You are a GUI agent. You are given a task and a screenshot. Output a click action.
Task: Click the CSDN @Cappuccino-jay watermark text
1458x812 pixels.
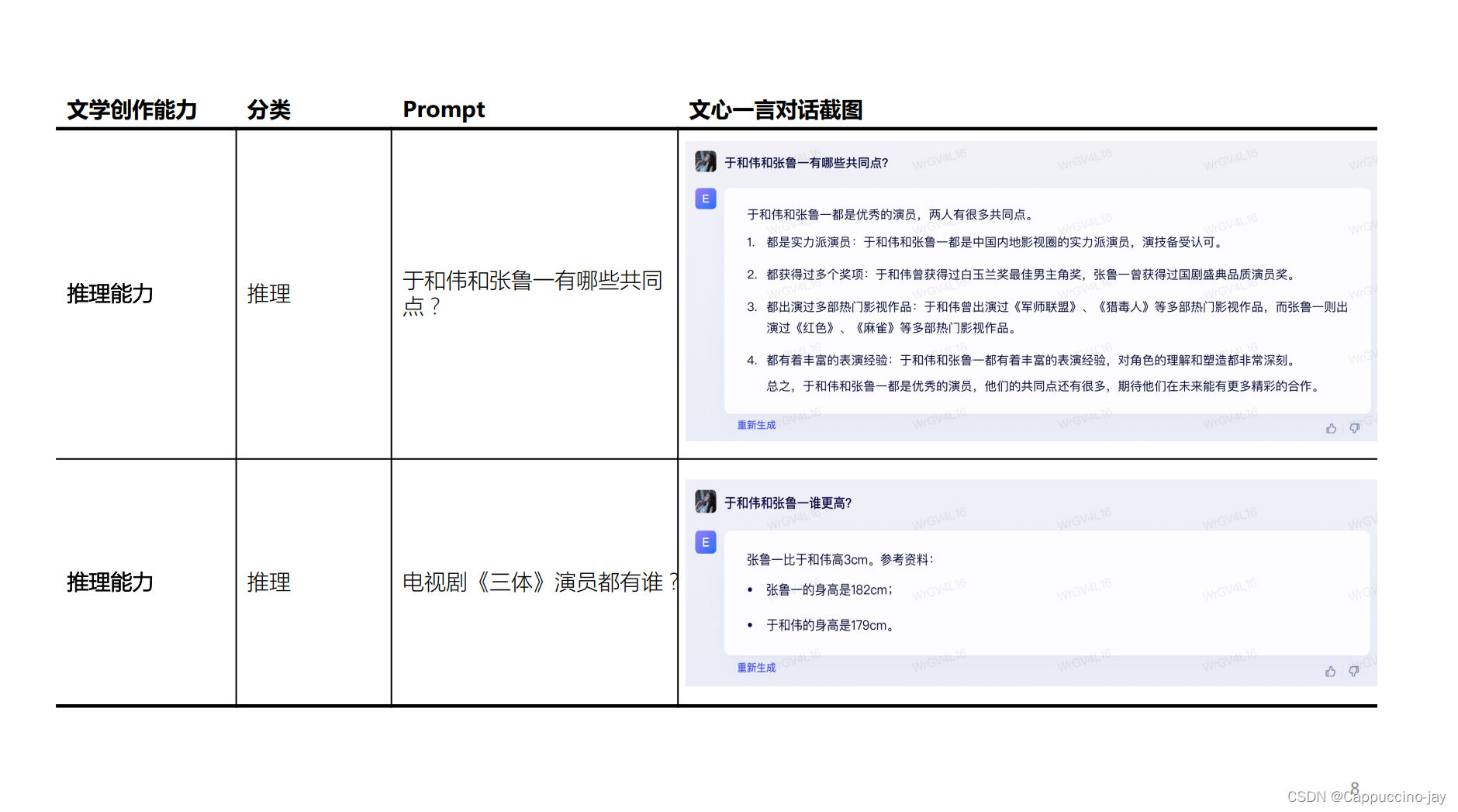coord(1366,797)
